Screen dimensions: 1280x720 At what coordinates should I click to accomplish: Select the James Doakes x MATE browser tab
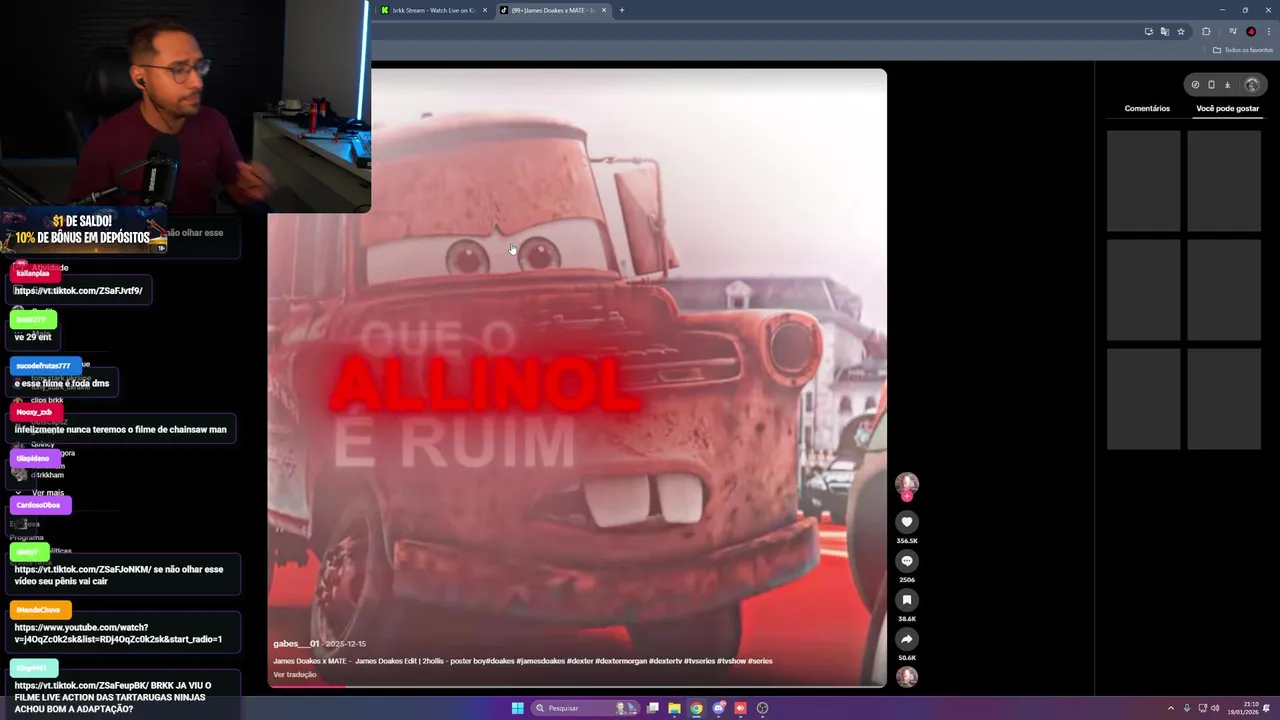coord(555,10)
